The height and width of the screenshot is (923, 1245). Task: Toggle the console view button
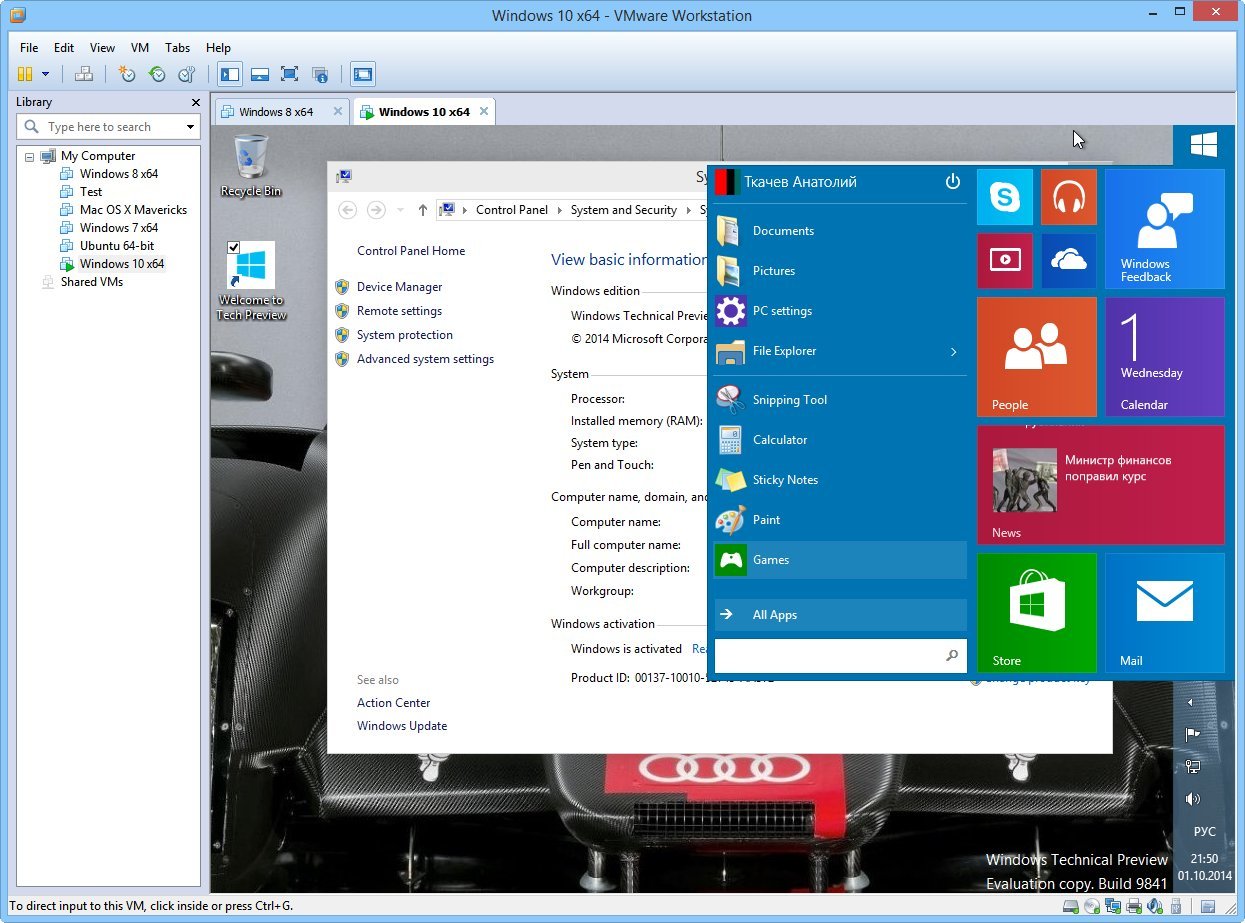pos(362,74)
